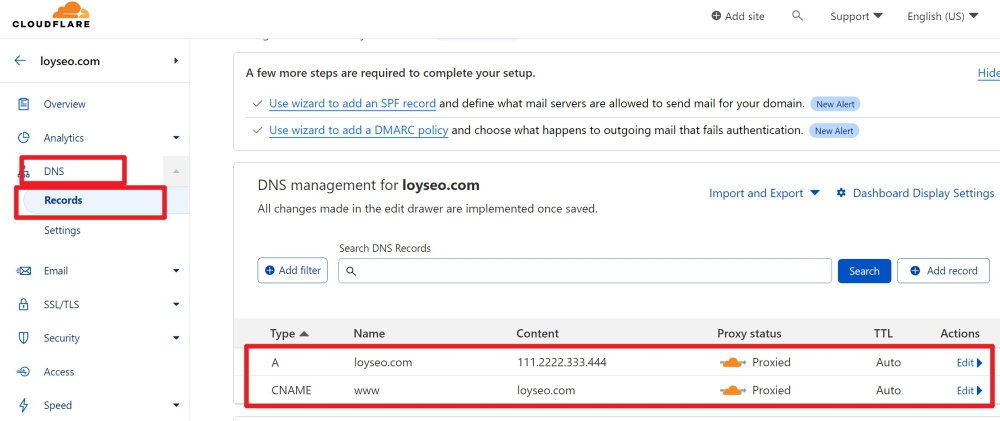This screenshot has width=1000, height=421.
Task: Open the Overview menu item
Action: pyautogui.click(x=64, y=104)
